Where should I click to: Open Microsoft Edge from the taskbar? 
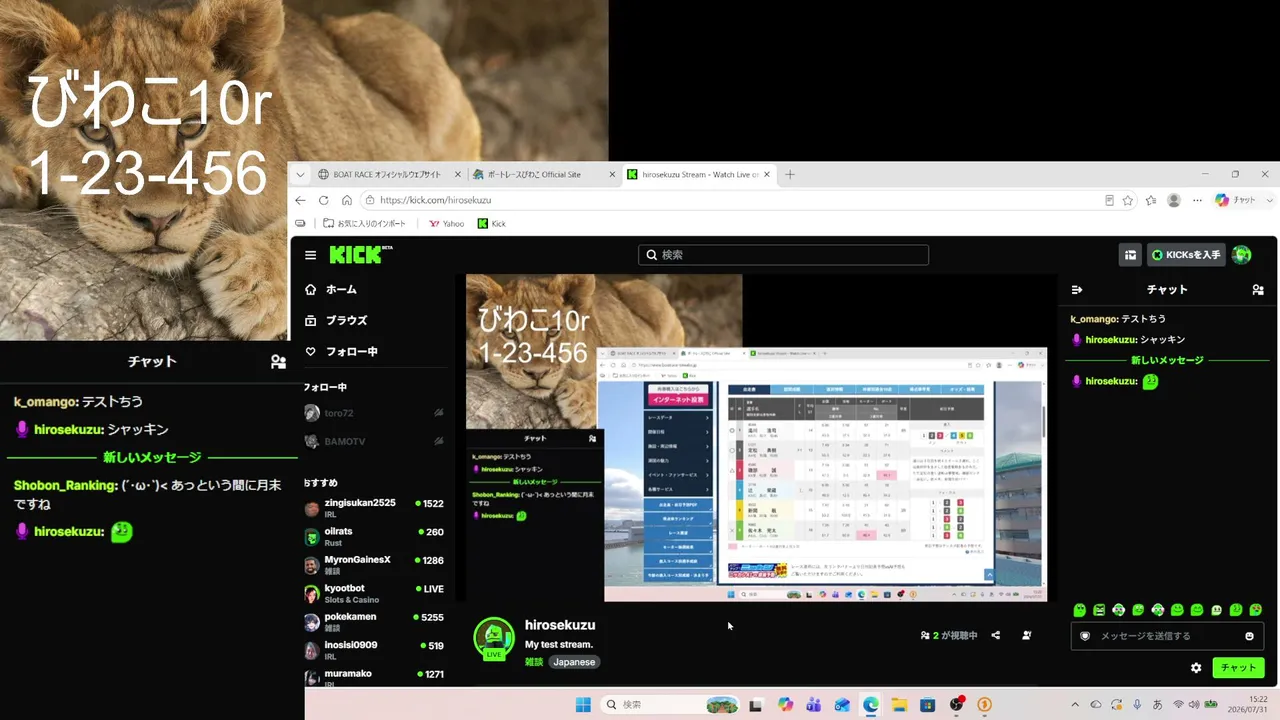871,705
